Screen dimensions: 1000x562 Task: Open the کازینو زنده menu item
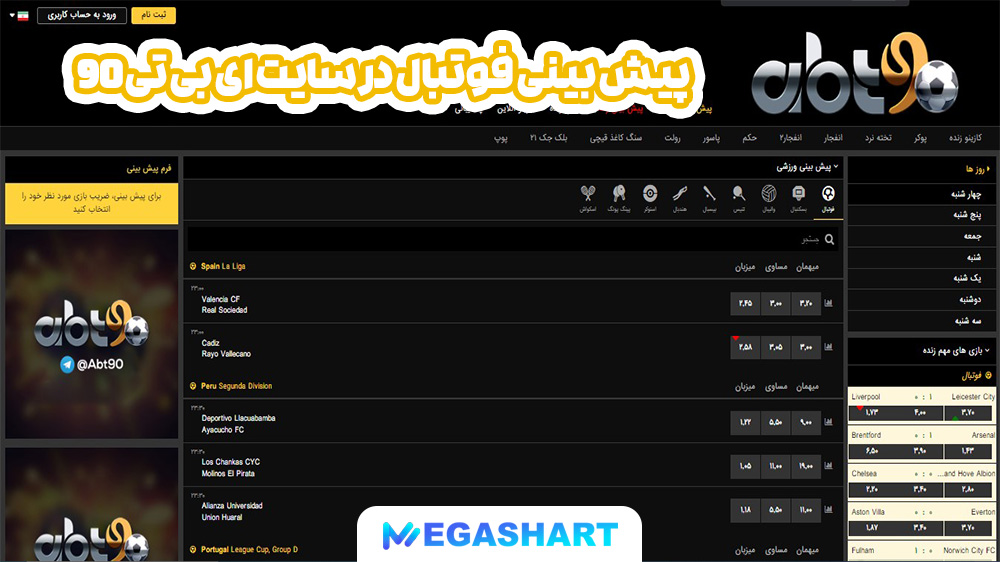pyautogui.click(x=966, y=138)
